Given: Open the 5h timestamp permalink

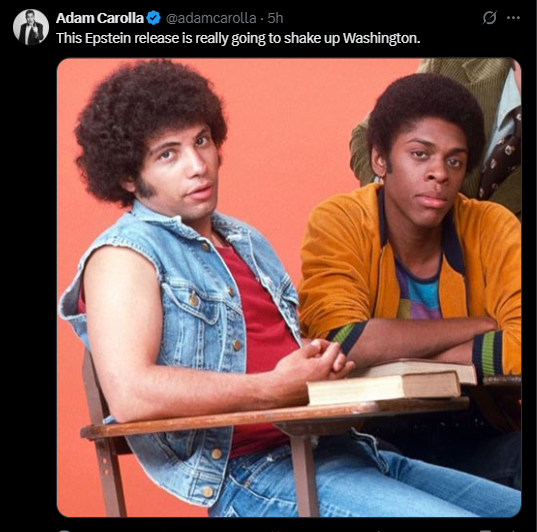Looking at the screenshot, I should (275, 18).
